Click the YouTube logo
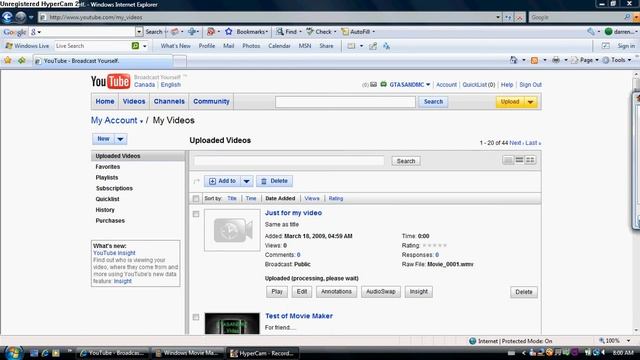The height and width of the screenshot is (360, 640). [x=110, y=81]
